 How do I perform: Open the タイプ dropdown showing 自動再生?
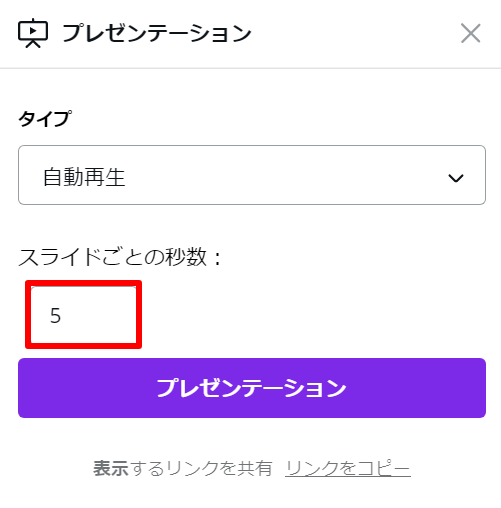pos(252,175)
